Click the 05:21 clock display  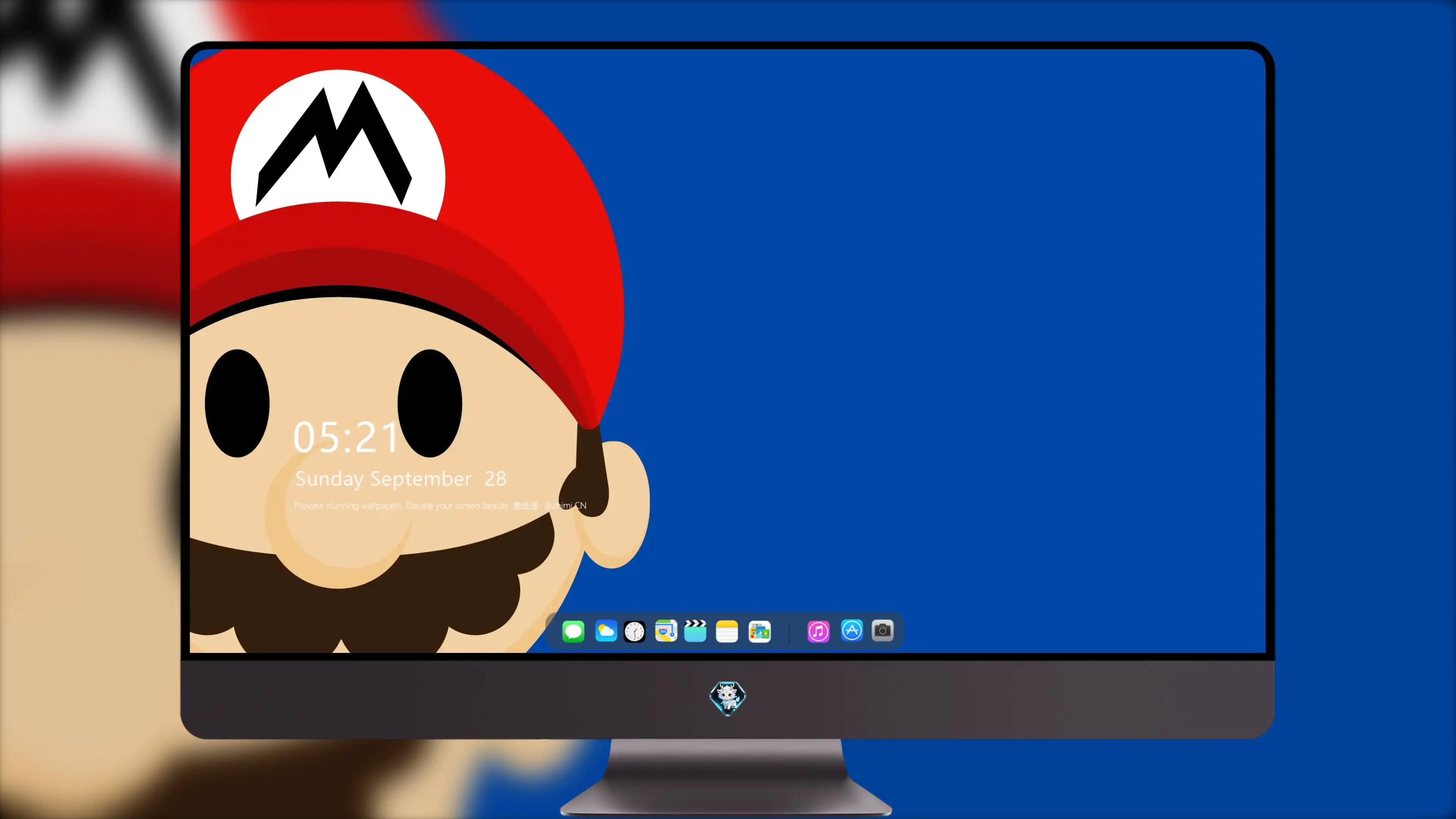pos(346,437)
